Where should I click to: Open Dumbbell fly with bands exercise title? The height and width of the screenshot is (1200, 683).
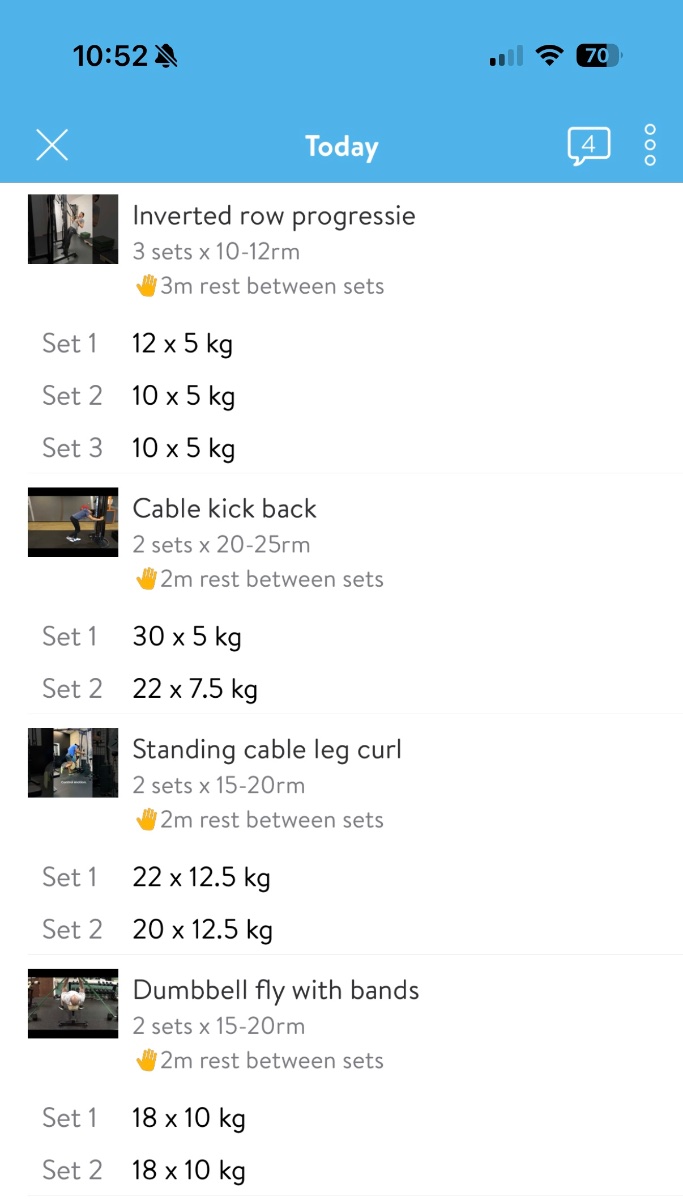point(276,991)
